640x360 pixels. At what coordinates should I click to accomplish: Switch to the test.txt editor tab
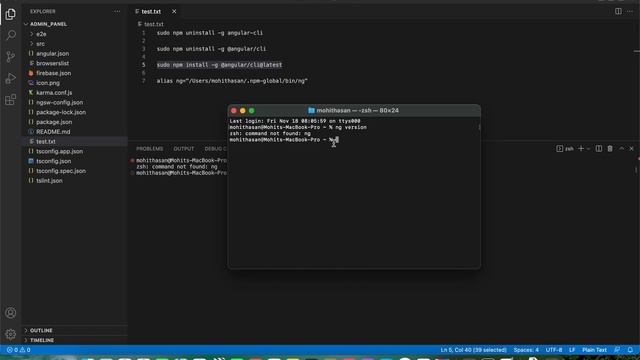(x=151, y=11)
